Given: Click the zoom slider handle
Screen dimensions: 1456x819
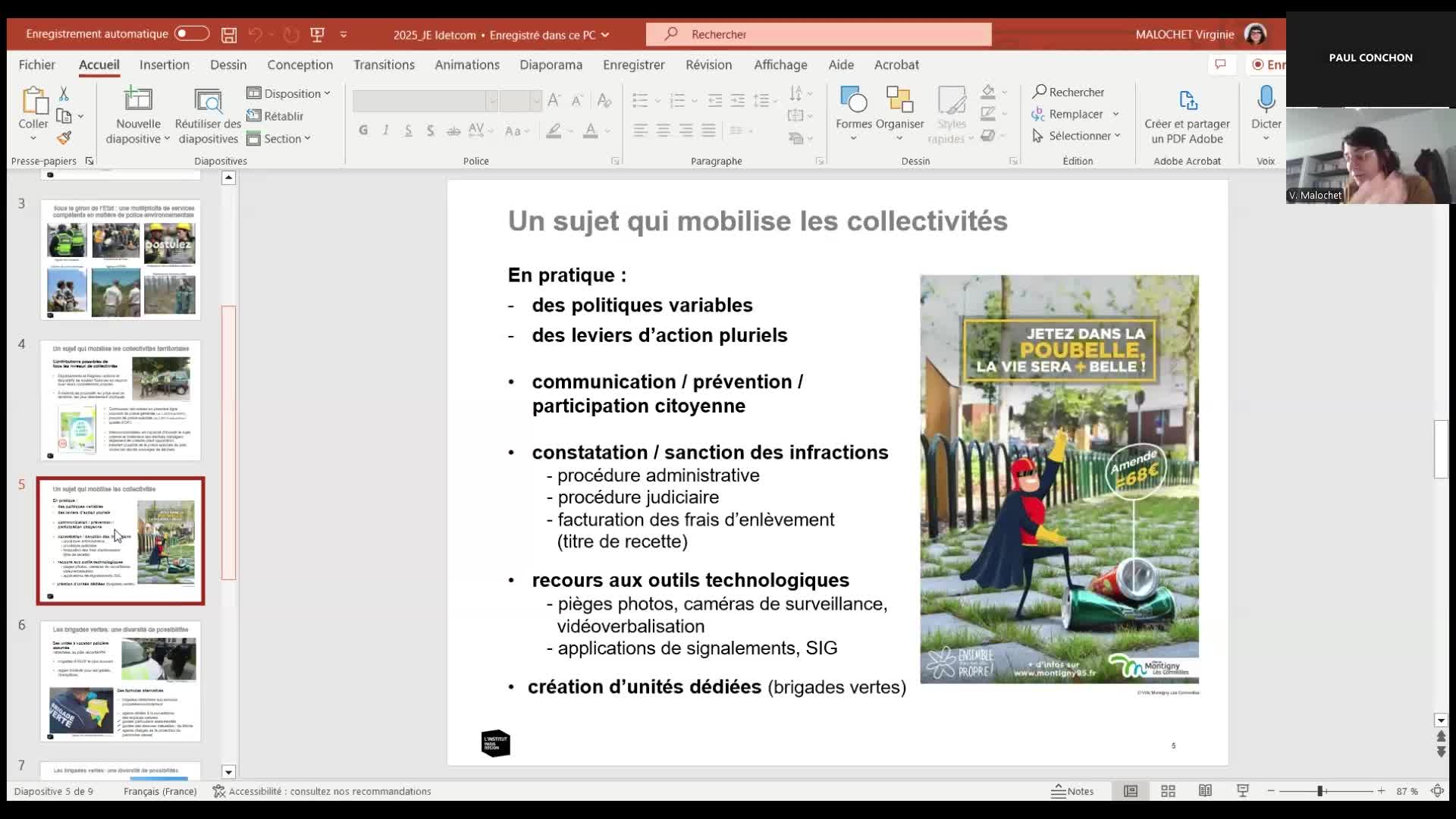Looking at the screenshot, I should (1320, 791).
